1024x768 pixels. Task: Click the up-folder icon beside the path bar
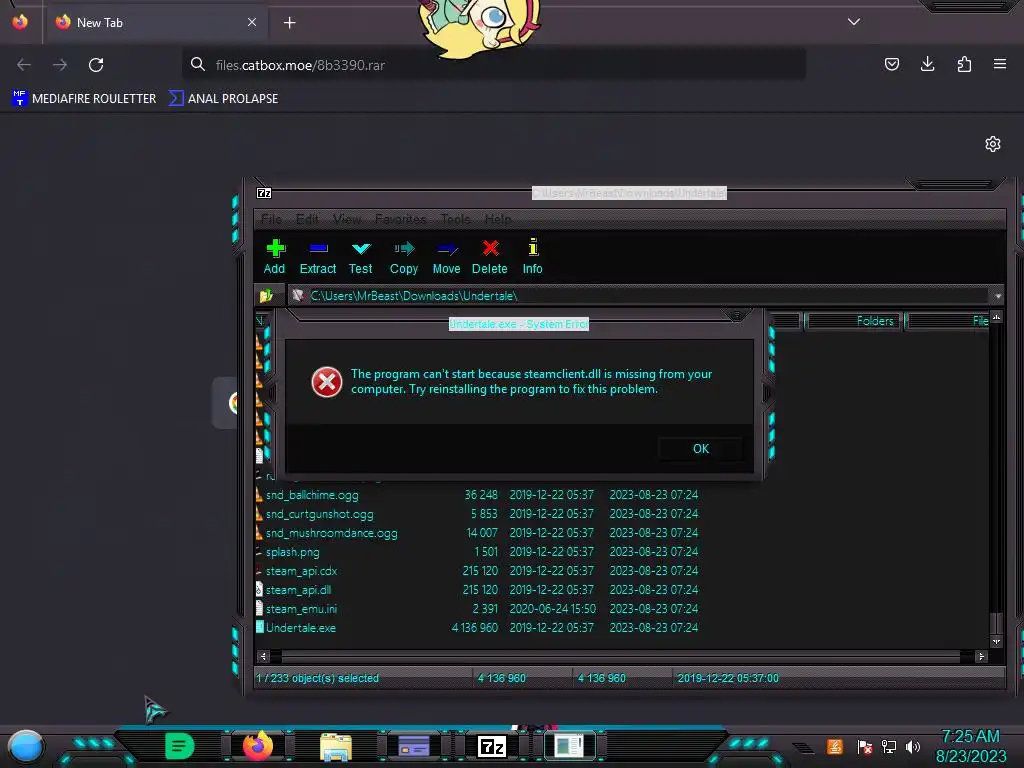(x=266, y=296)
